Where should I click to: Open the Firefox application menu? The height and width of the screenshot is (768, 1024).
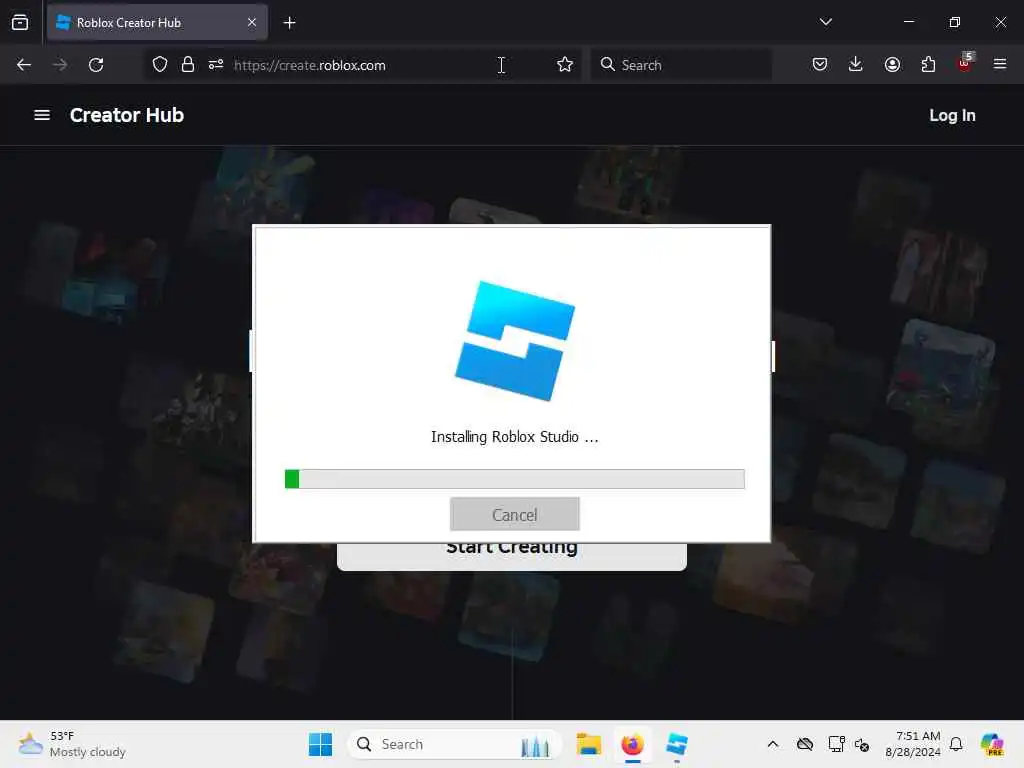[1000, 64]
